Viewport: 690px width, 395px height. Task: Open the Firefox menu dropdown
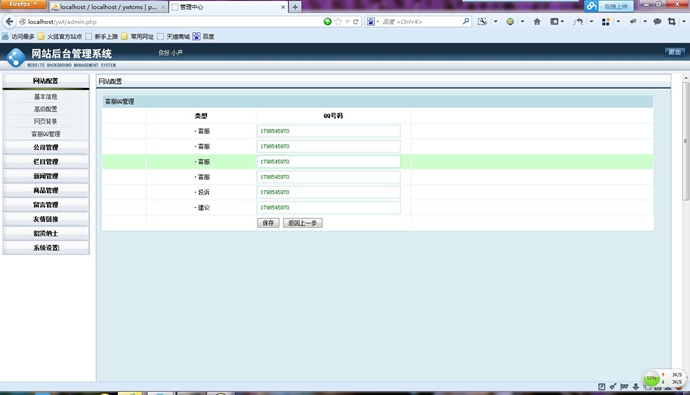(22, 4)
